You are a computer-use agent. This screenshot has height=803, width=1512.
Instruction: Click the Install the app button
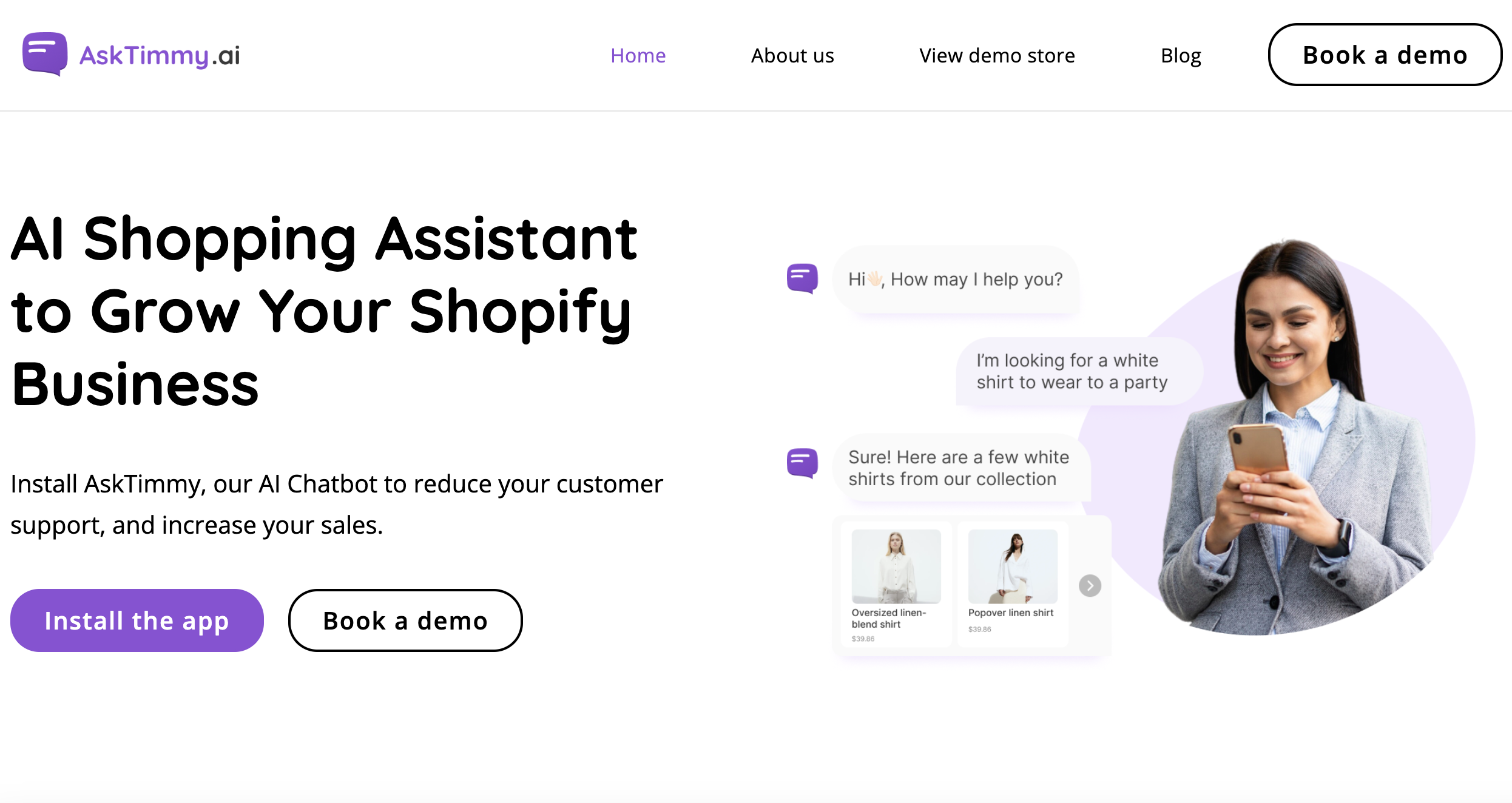(137, 620)
